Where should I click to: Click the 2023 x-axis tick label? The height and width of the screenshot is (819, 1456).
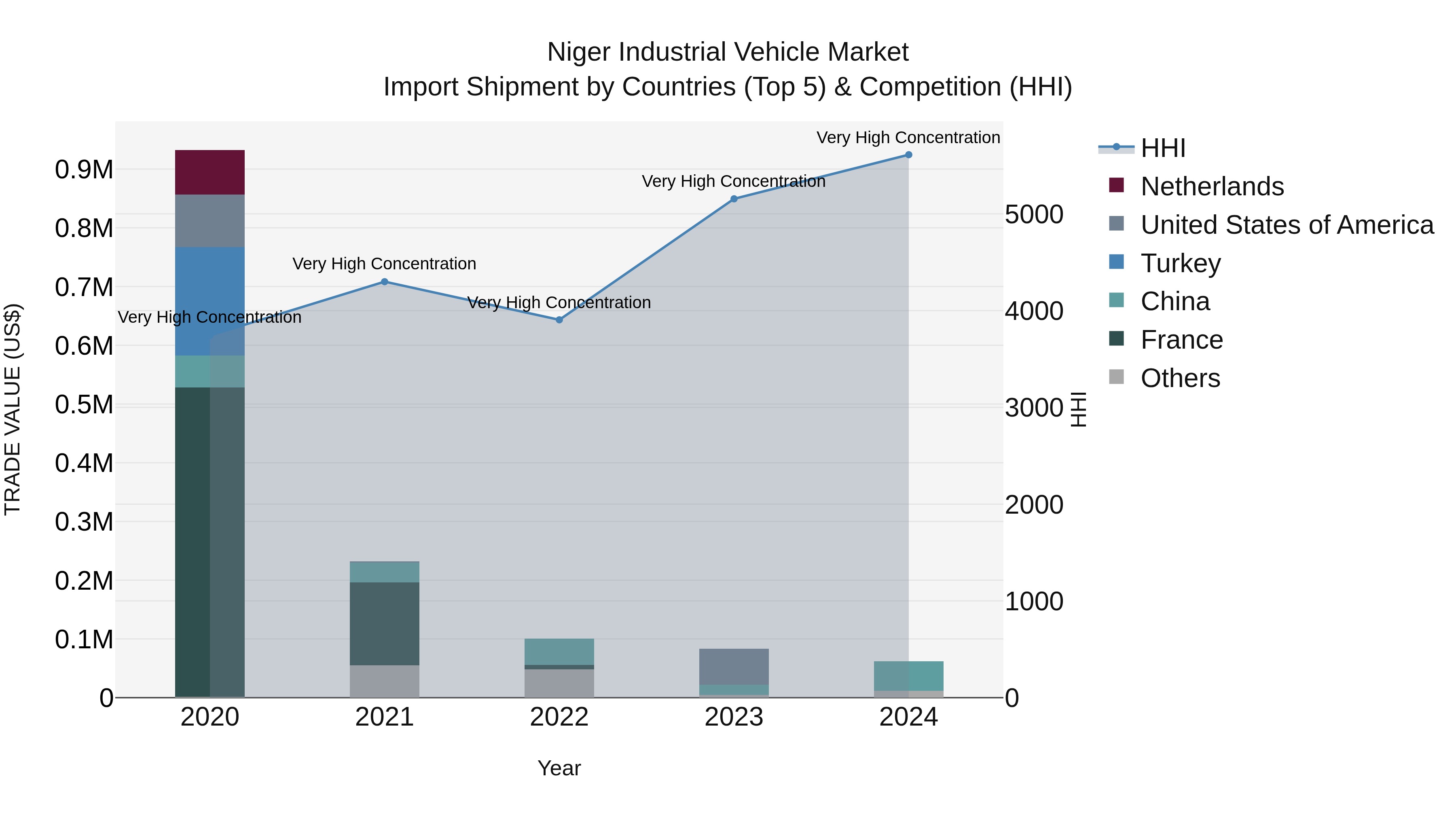click(734, 717)
